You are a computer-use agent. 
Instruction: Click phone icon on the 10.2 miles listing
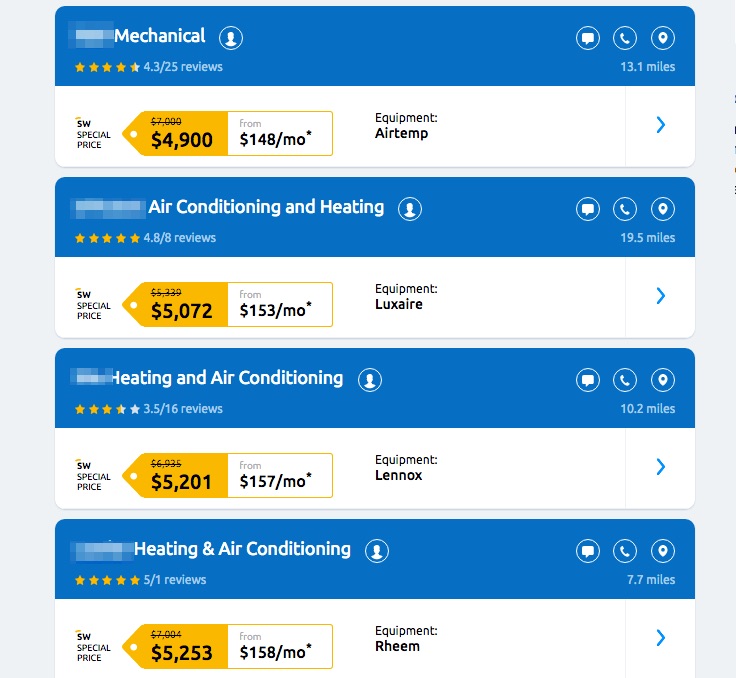point(625,381)
